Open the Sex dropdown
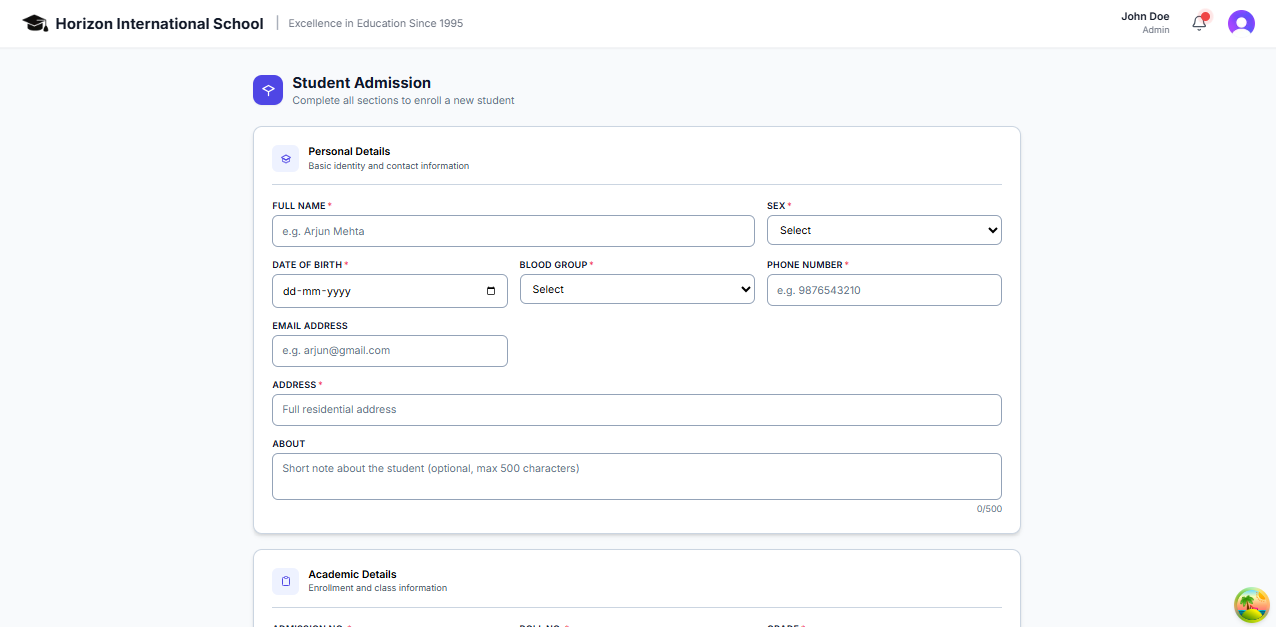Image resolution: width=1276 pixels, height=627 pixels. pos(884,230)
